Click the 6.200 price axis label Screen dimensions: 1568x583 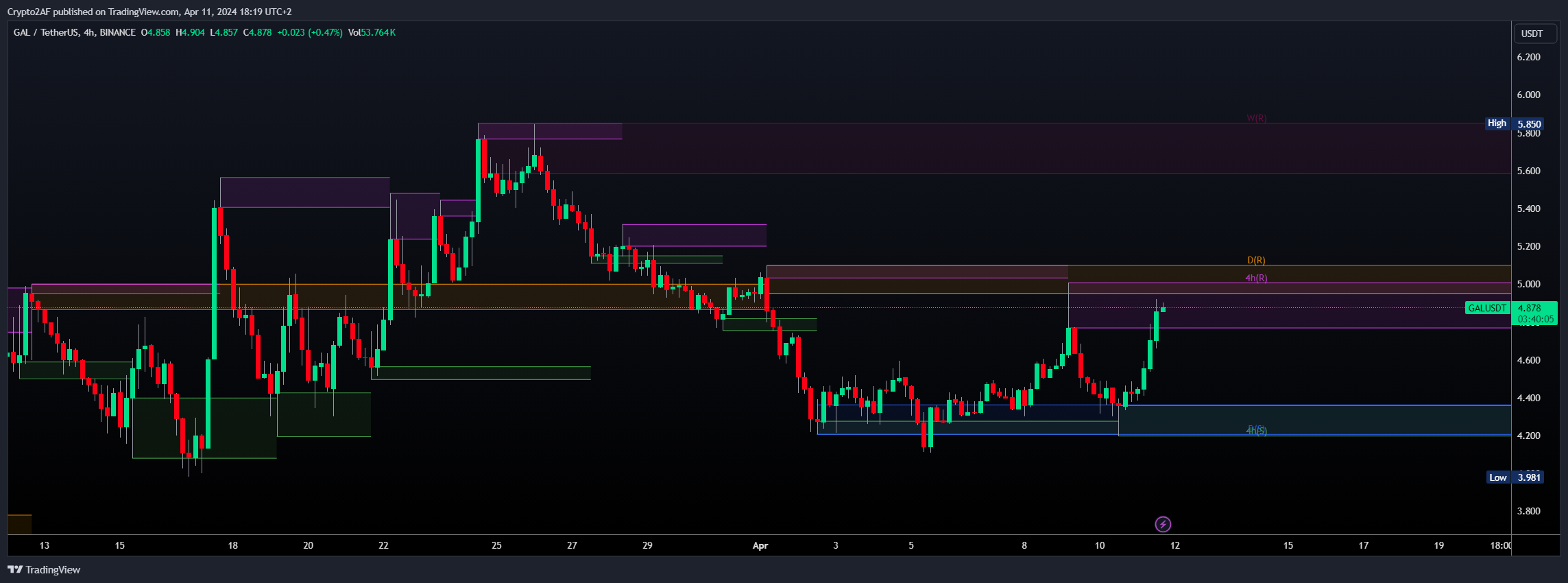[x=1529, y=57]
